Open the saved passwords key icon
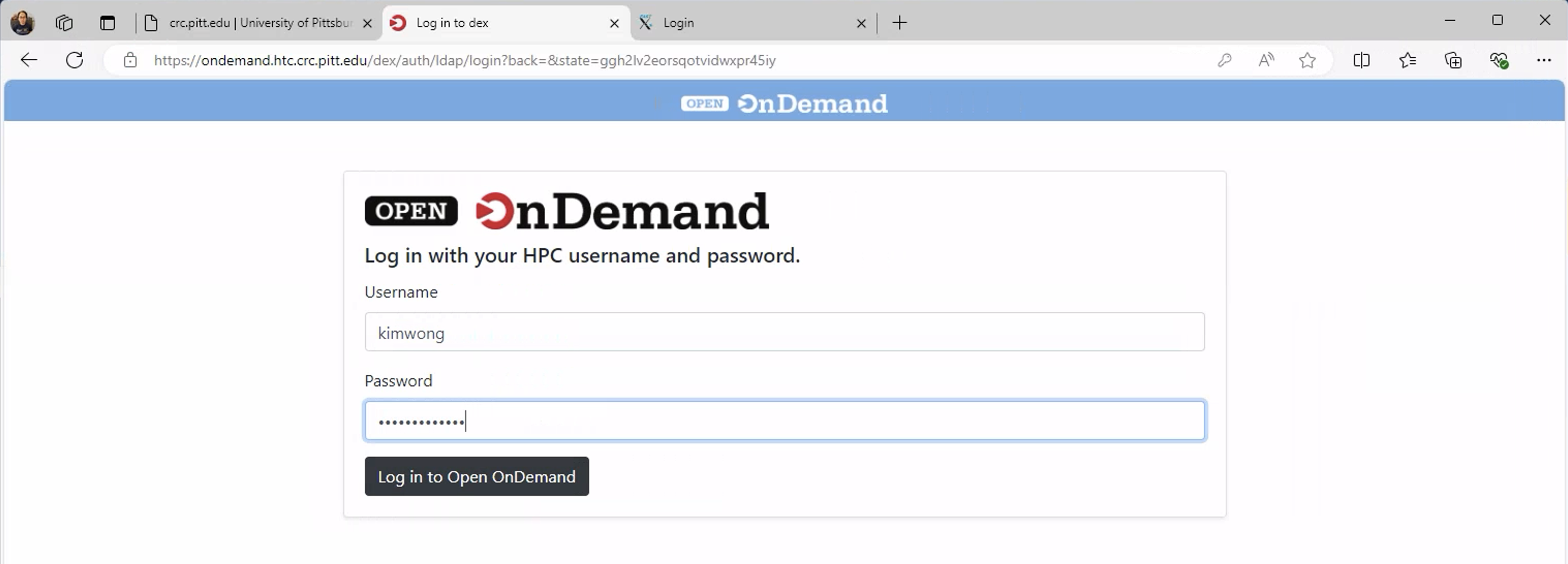Screen dimensions: 1568x564 pos(1224,59)
